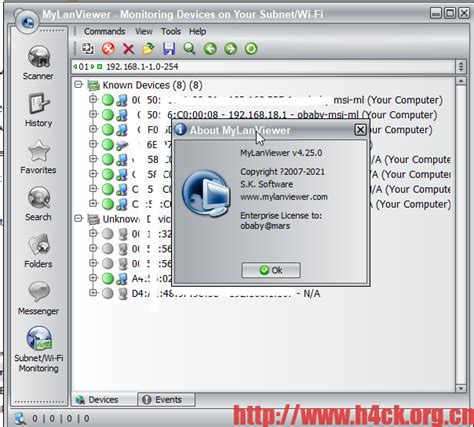Click the first start-scan toolbar icon
This screenshot has height=427, width=474.
pos(88,49)
